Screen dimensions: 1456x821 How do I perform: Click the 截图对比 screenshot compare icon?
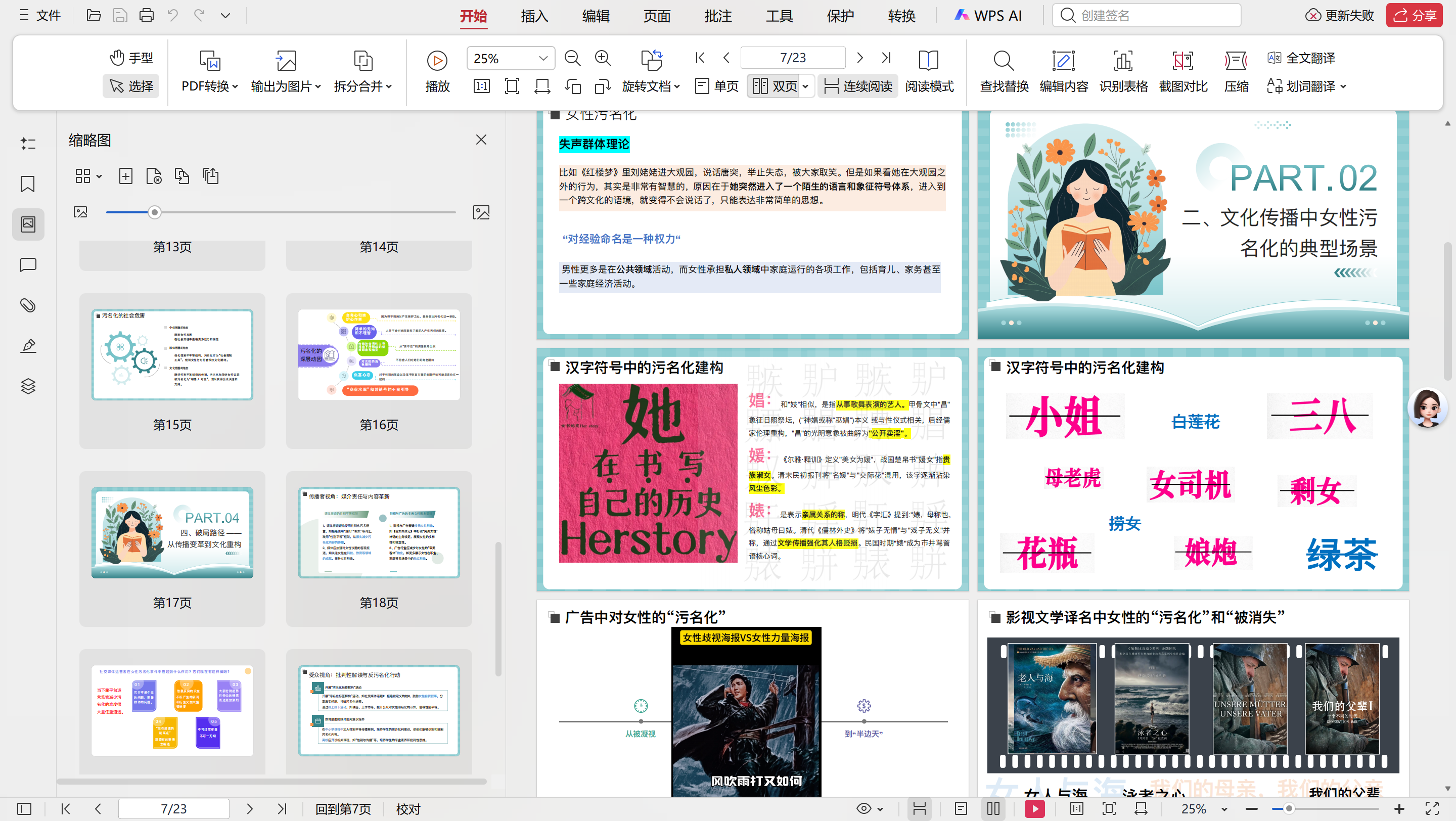(1182, 71)
